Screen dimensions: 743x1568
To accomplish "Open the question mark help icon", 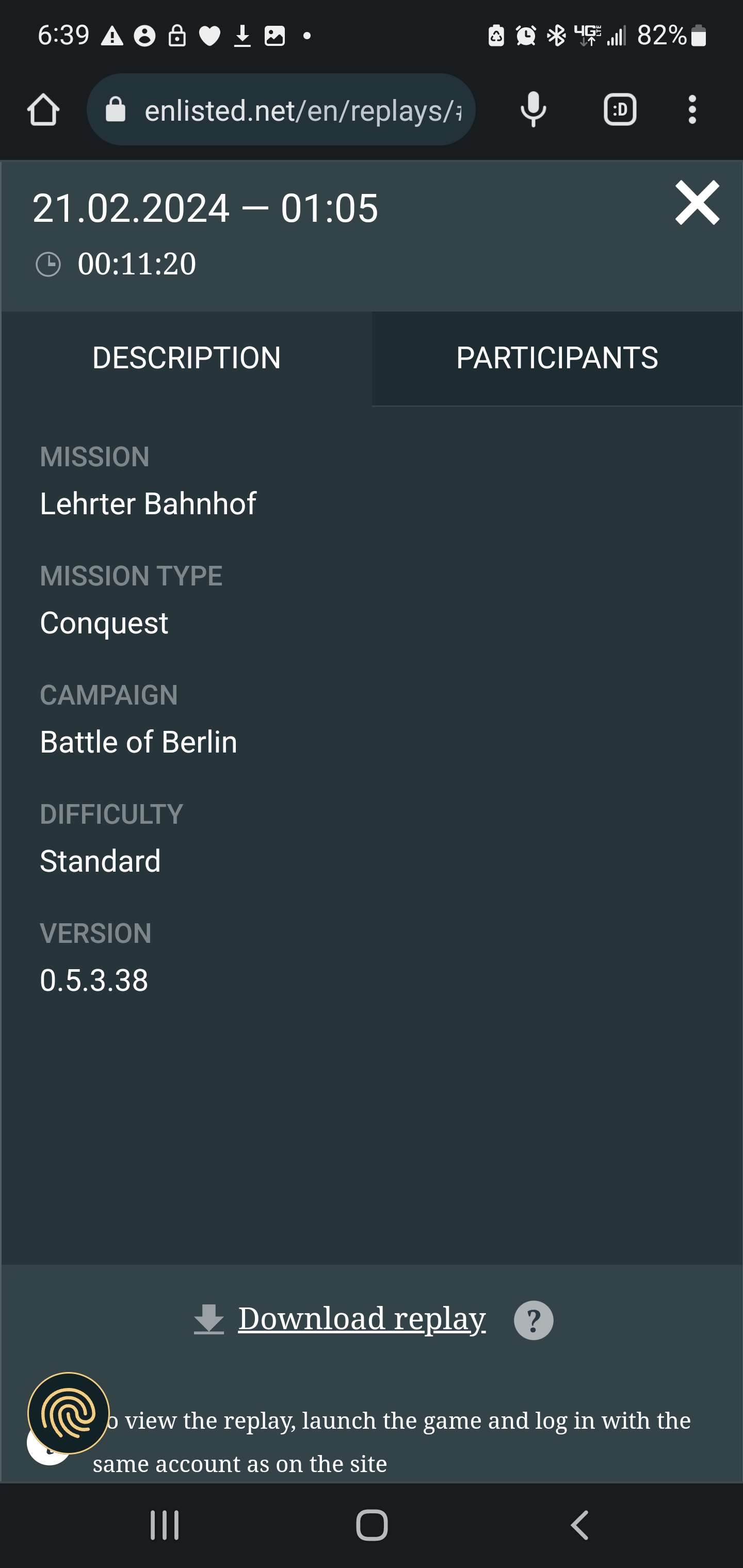I will tap(534, 1320).
